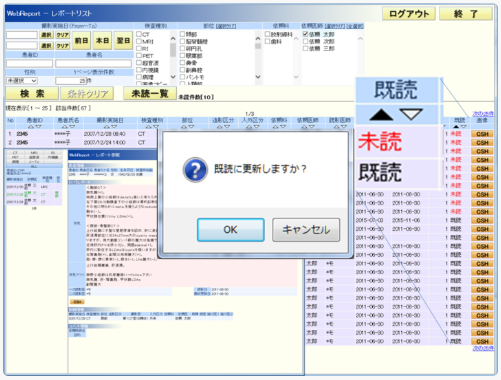Sort 撮影実施日 column ascending
This screenshot has height=380, width=501.
pos(106,127)
